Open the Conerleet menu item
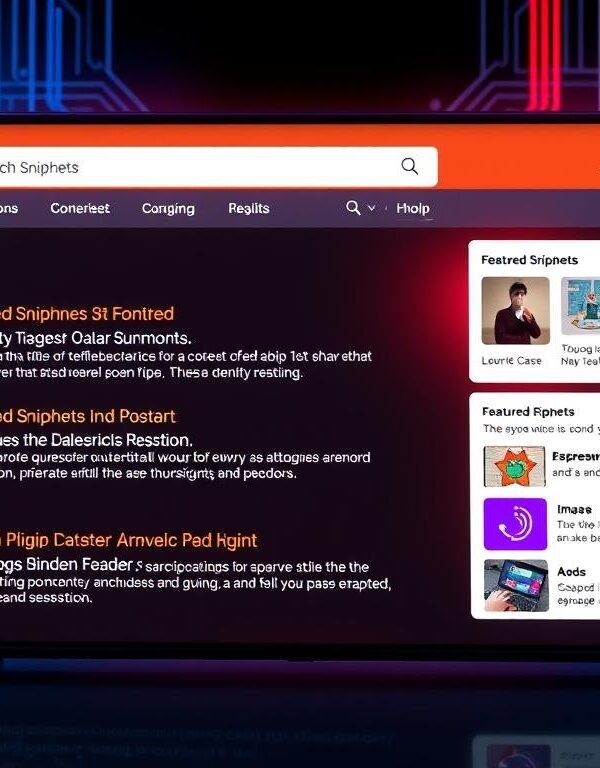This screenshot has width=600, height=768. (80, 208)
